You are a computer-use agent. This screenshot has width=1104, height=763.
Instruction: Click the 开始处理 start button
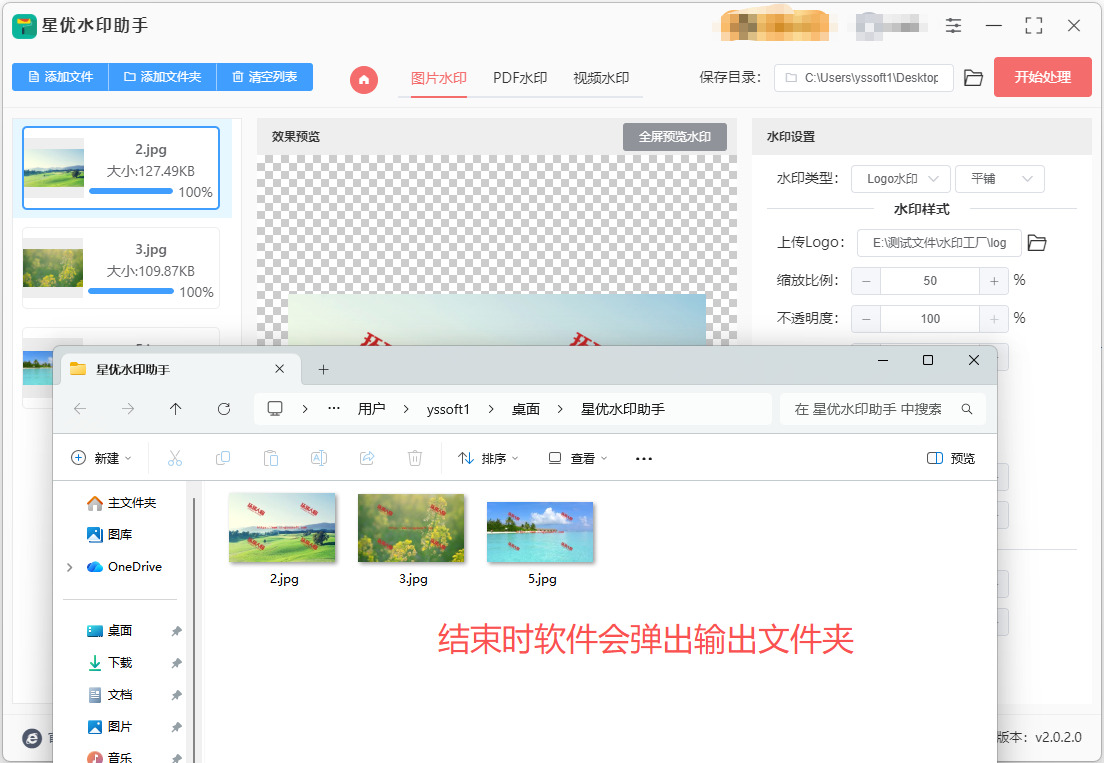(1042, 77)
